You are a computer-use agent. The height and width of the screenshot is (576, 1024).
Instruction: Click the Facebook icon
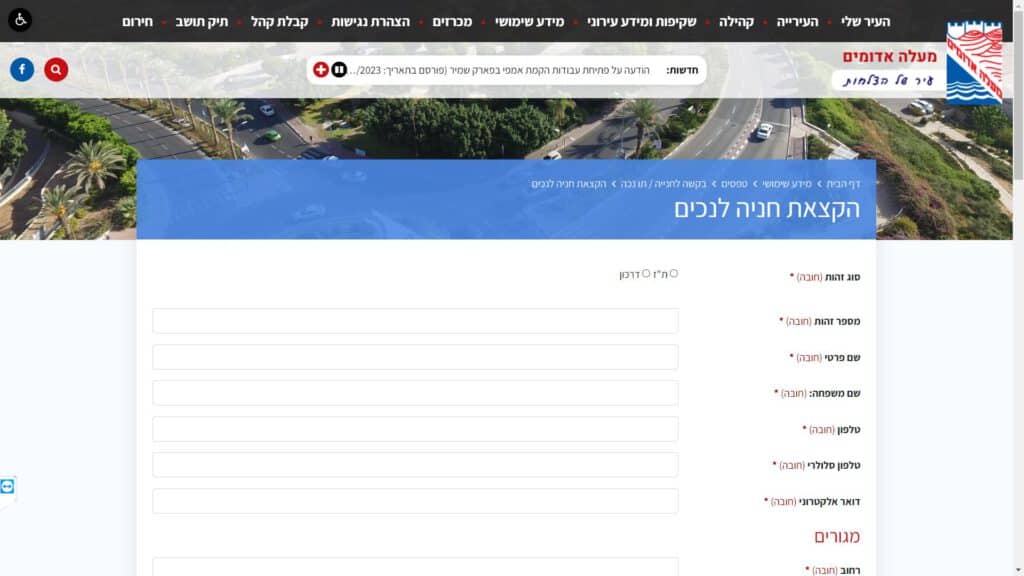click(22, 69)
